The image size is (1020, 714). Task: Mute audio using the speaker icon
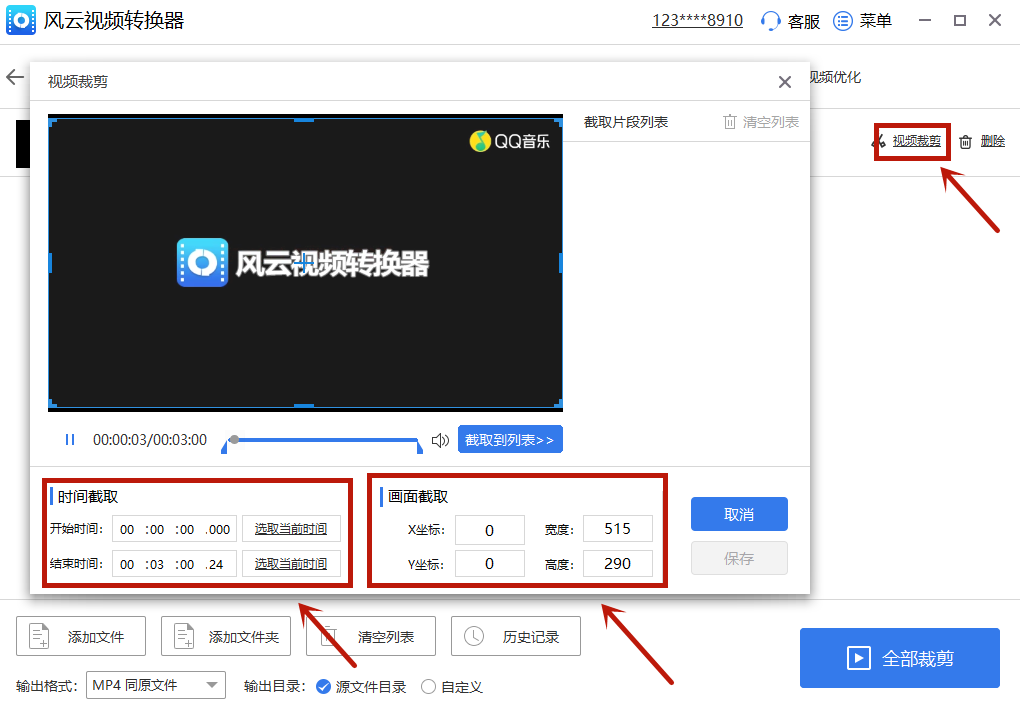[x=440, y=440]
